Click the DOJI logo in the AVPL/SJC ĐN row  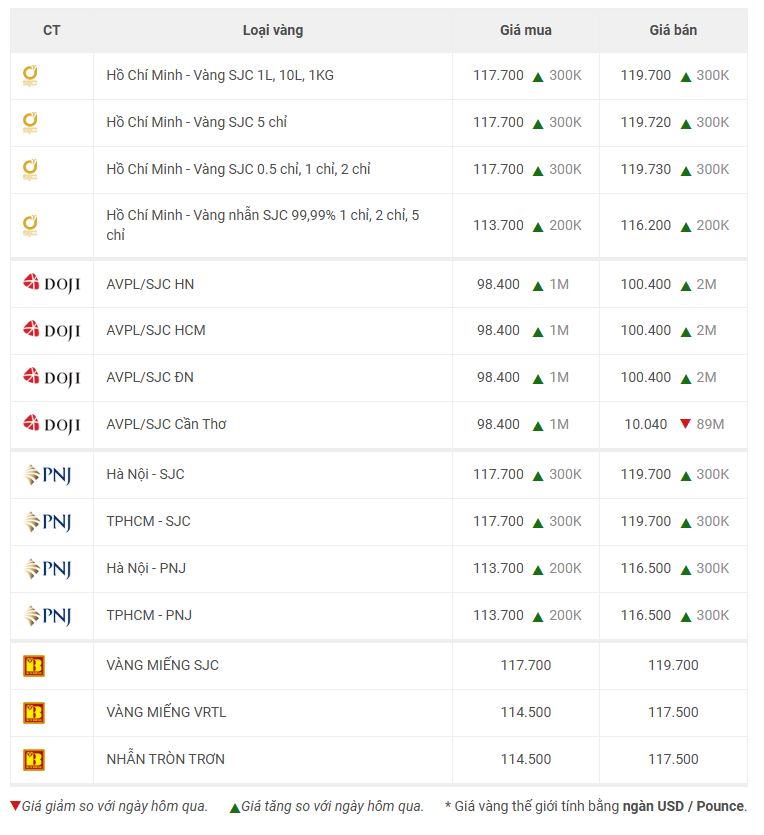point(52,377)
